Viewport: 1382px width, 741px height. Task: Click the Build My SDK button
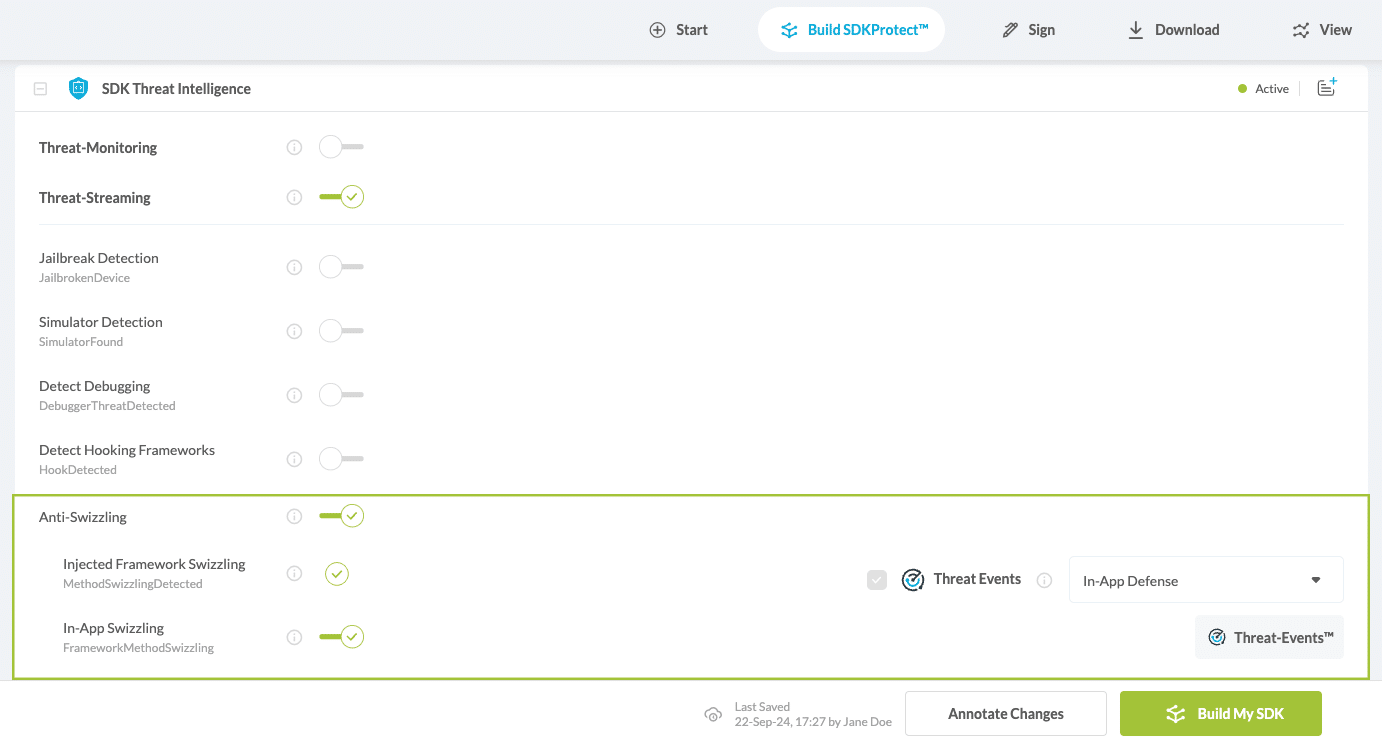click(1220, 714)
